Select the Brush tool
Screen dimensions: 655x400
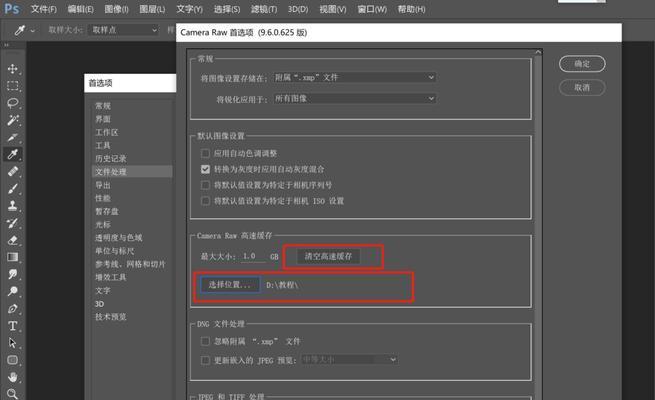(x=13, y=188)
